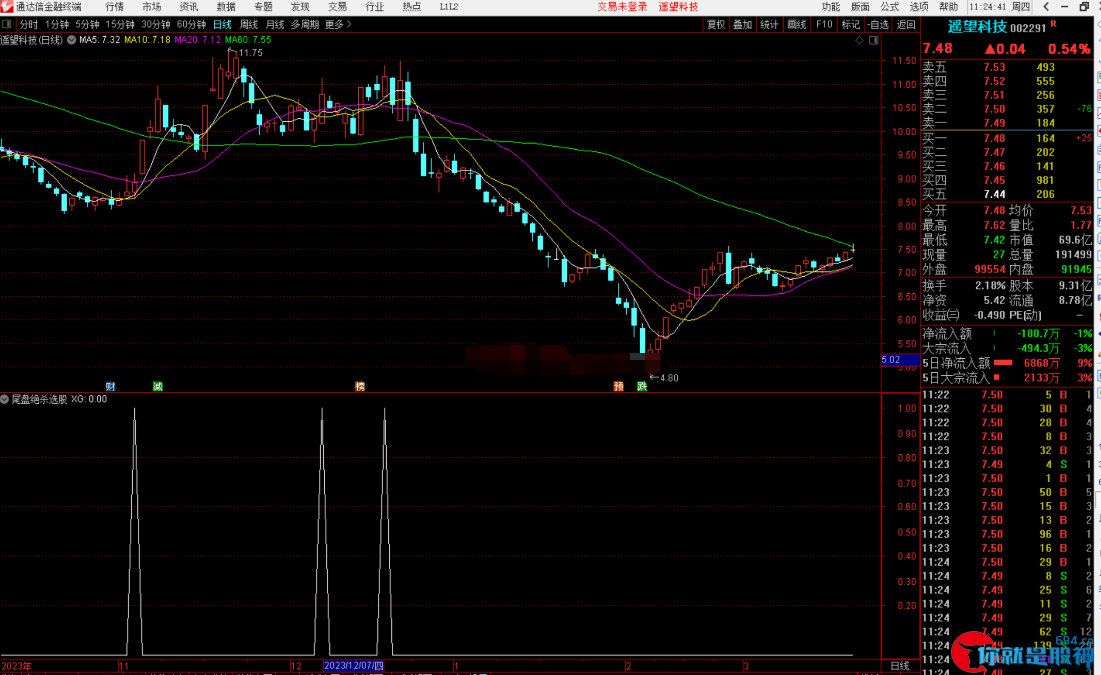Open the 功能 menu
1101x675 pixels.
coord(831,6)
